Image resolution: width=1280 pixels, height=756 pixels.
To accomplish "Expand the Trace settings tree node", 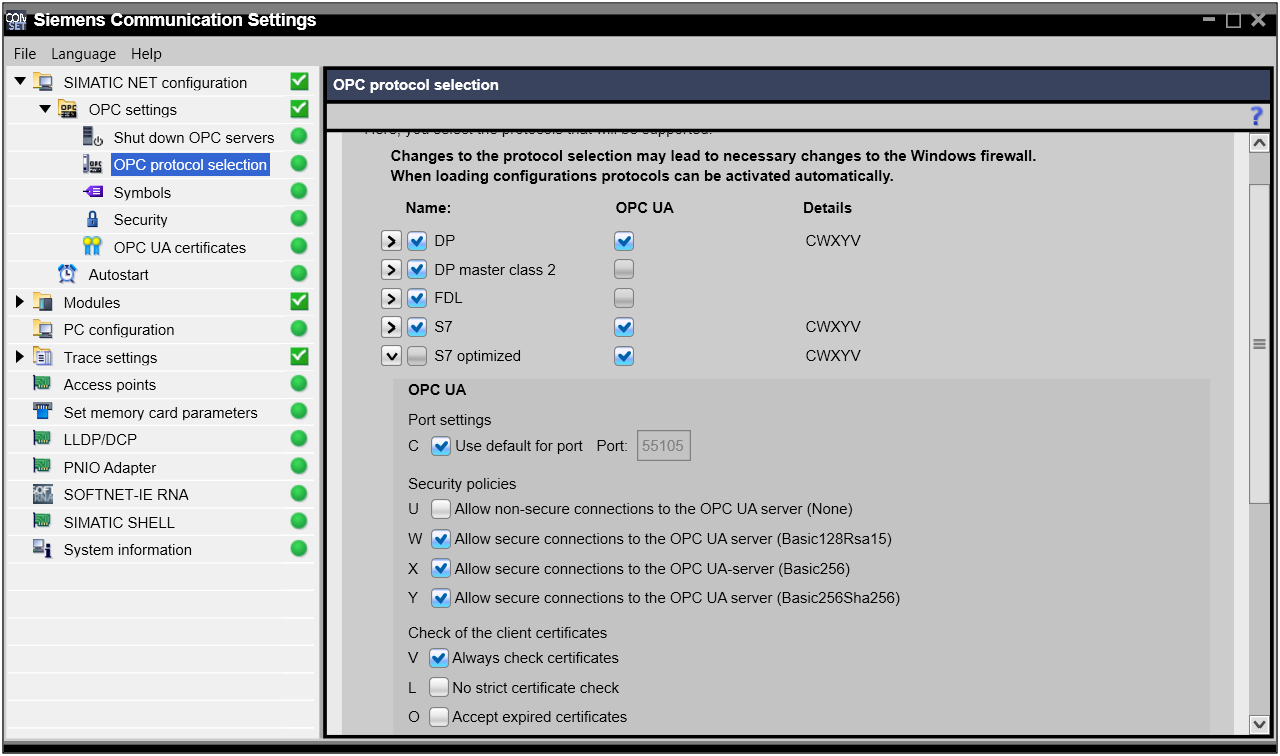I will coord(20,357).
